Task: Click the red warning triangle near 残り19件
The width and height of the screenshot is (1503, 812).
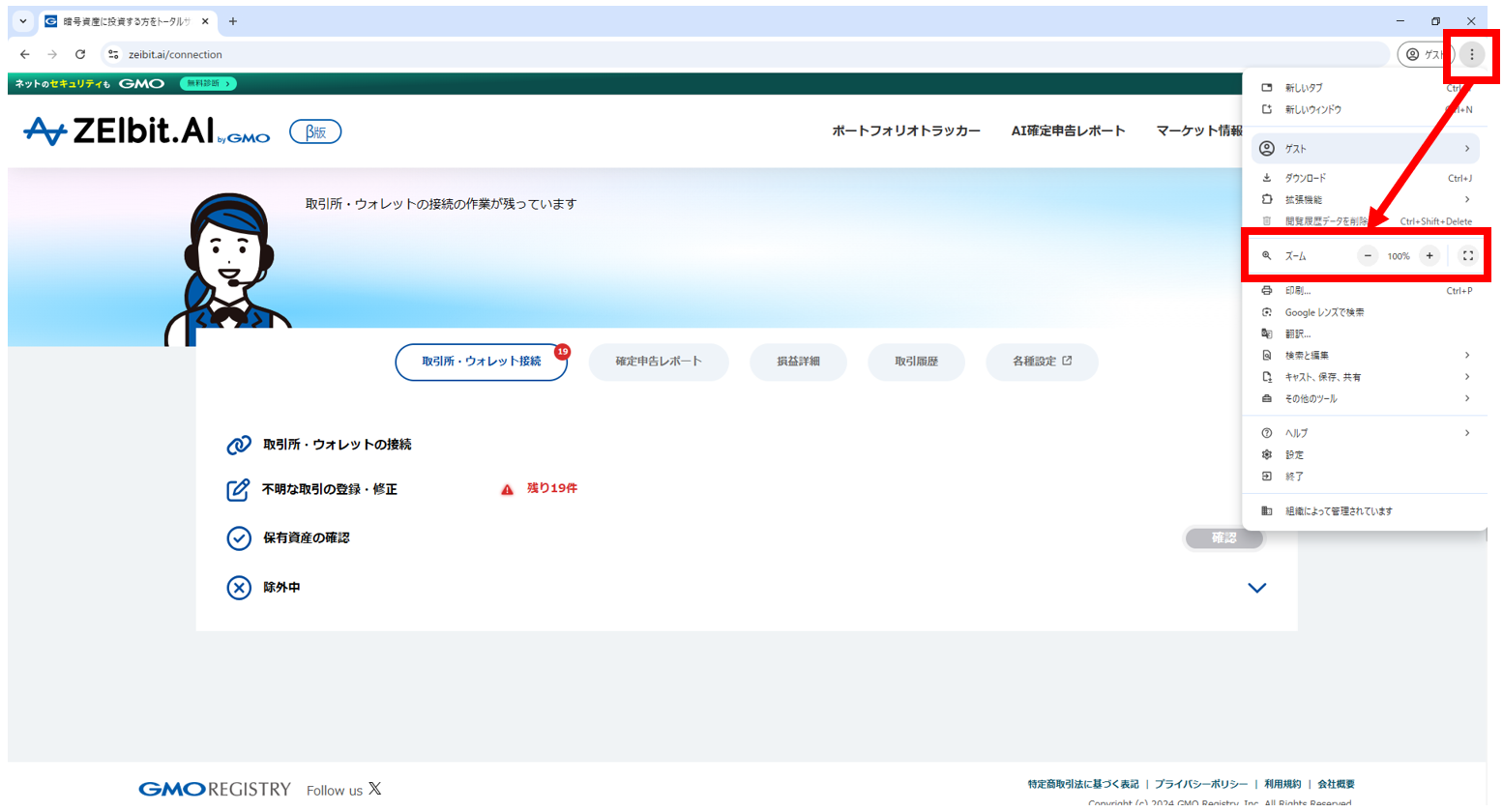Action: click(x=507, y=490)
